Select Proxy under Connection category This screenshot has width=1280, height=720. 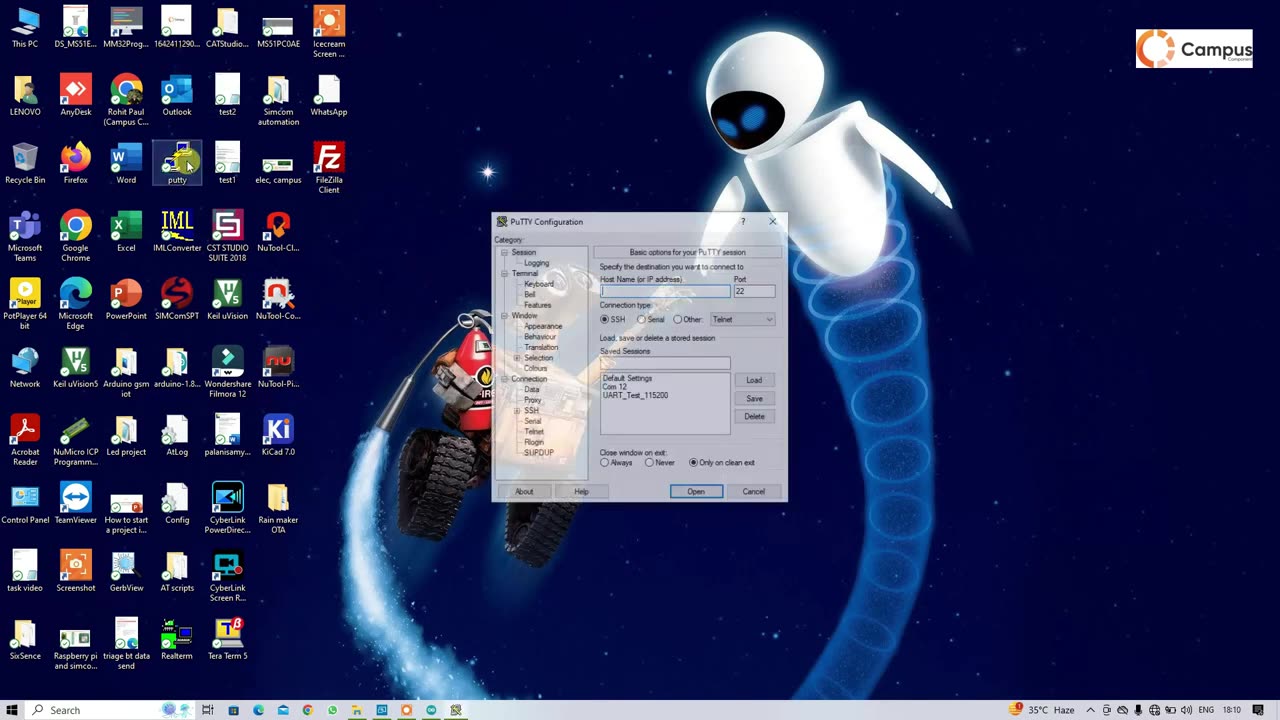coord(533,400)
